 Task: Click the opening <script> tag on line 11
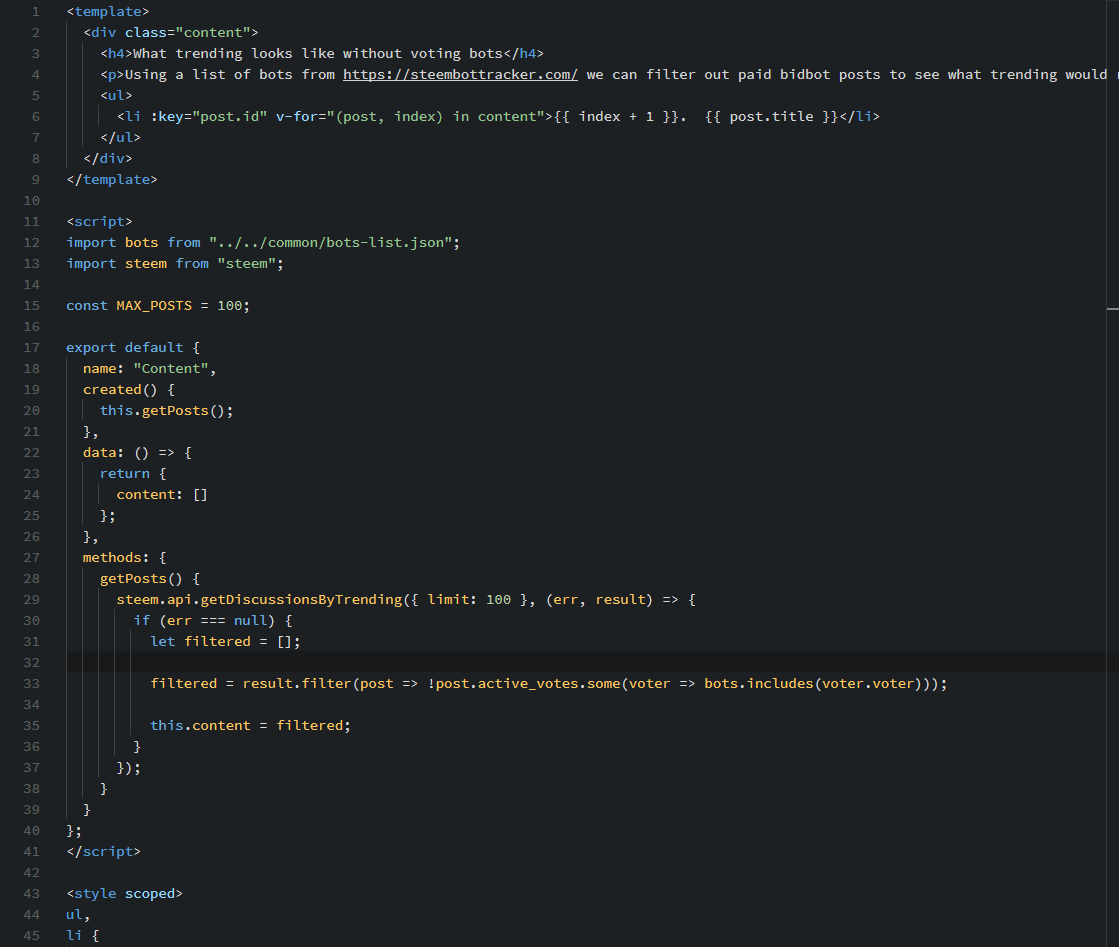pyautogui.click(x=99, y=221)
